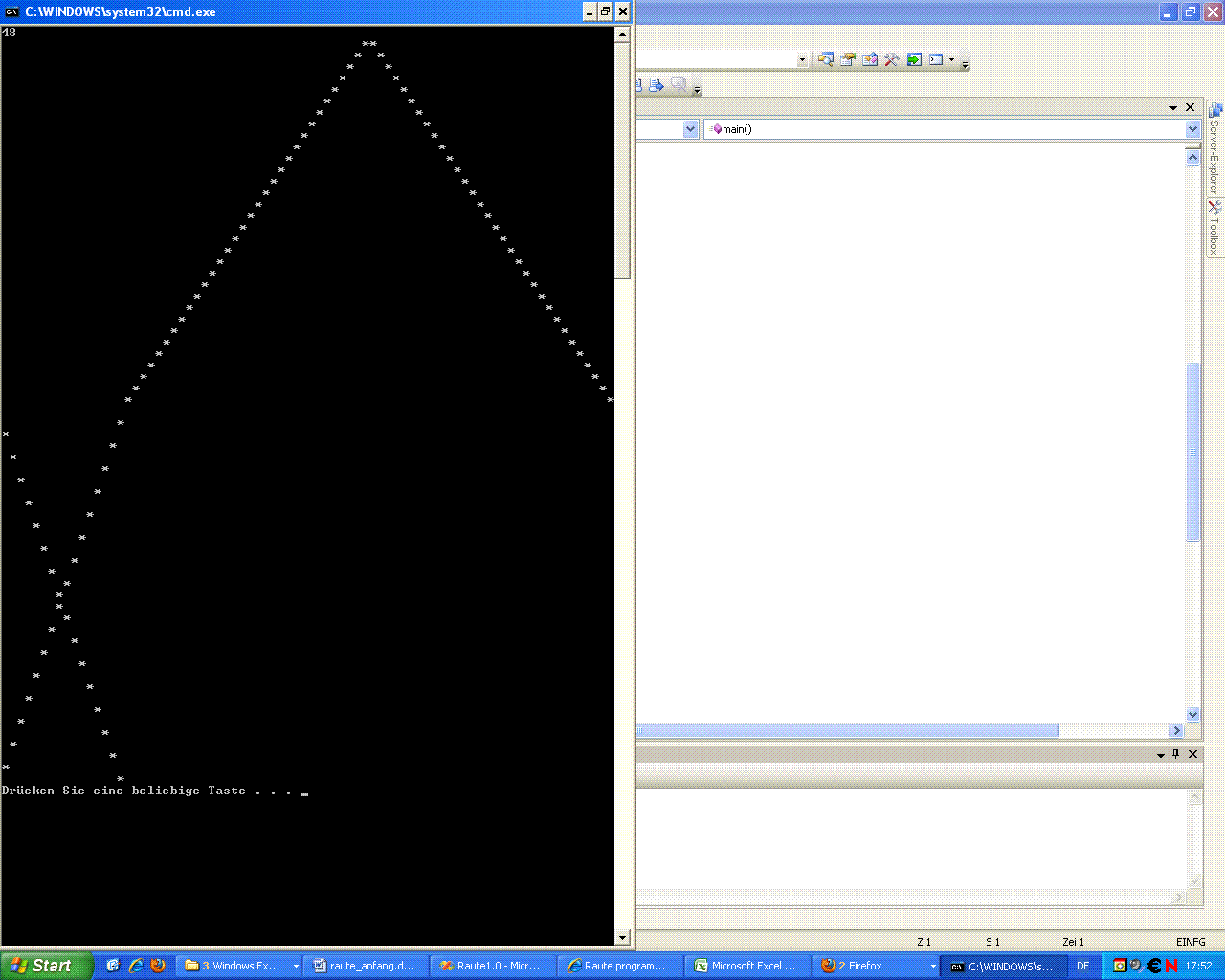Open the toolbar combo box dropdown arrow
Viewport: 1225px width, 980px height.
(802, 59)
